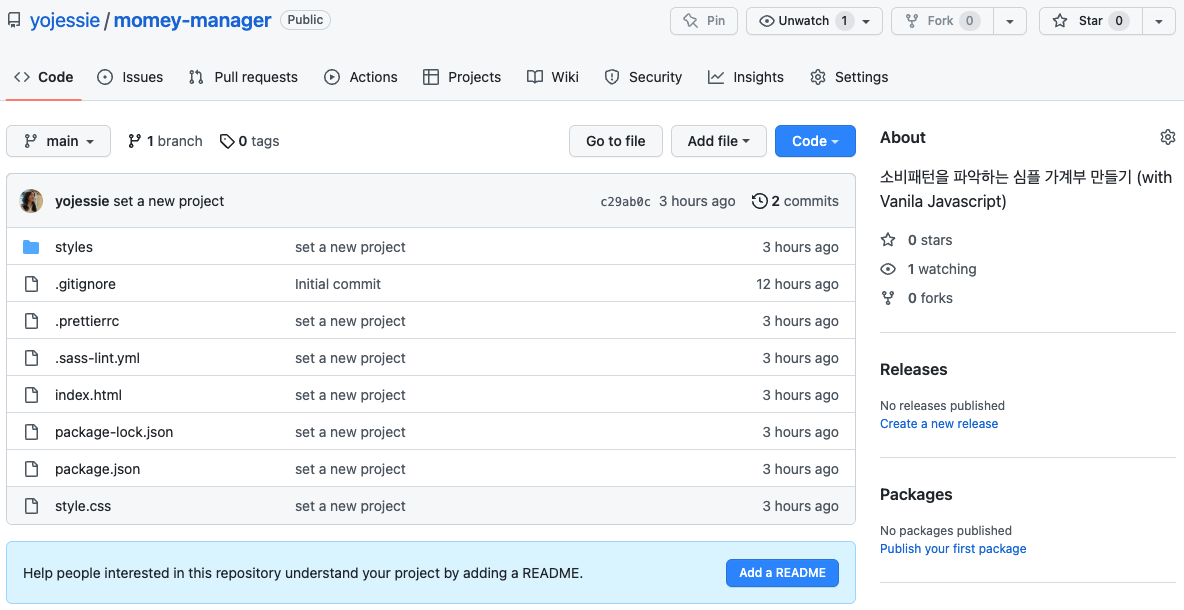Open the Unwatch notifications dropdown
Viewport: 1184px width, 610px height.
pyautogui.click(x=814, y=20)
